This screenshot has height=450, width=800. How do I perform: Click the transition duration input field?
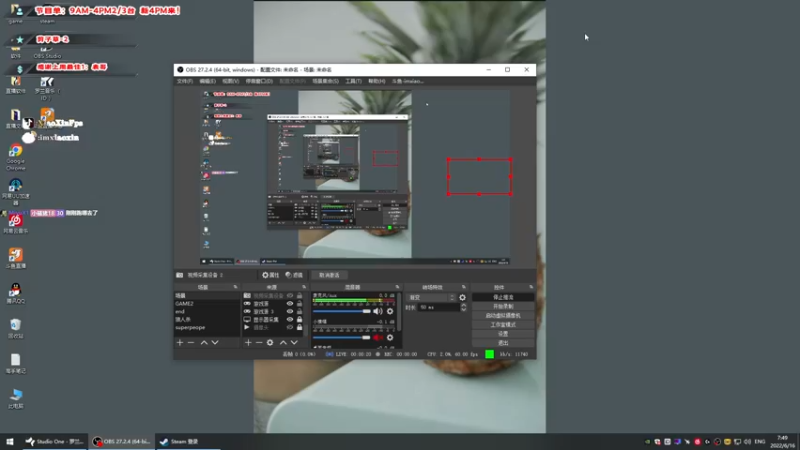coord(438,307)
